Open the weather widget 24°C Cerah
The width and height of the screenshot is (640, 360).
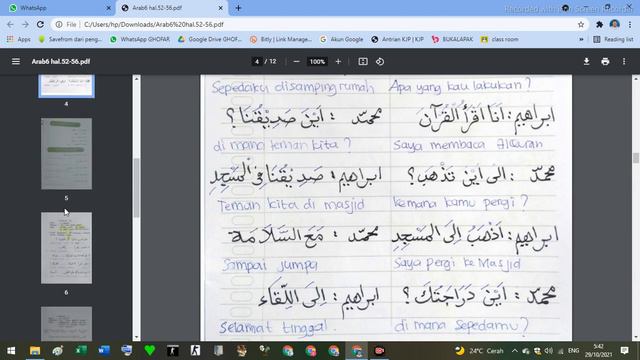pyautogui.click(x=480, y=351)
